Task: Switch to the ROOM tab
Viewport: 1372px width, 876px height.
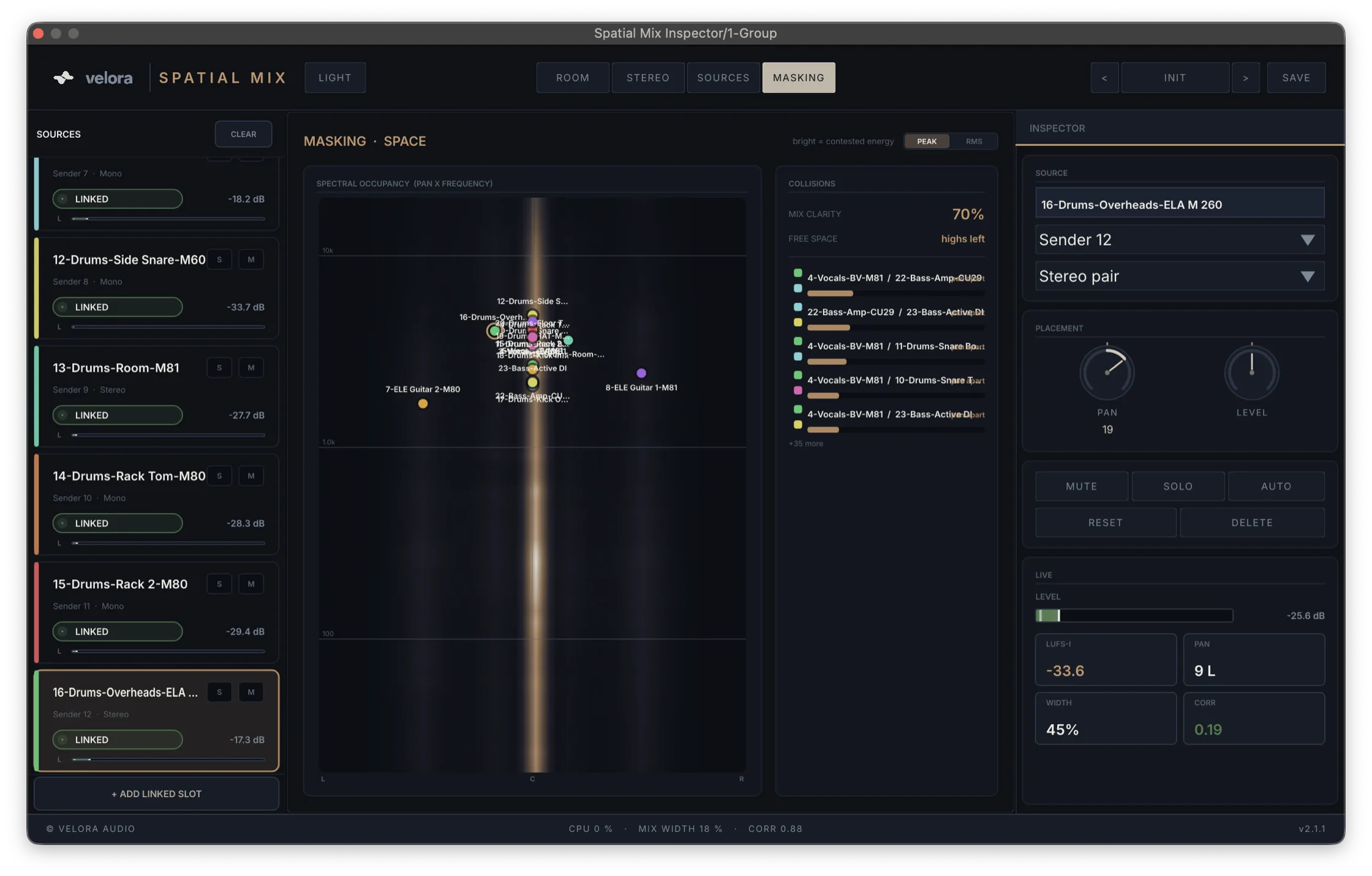Action: [x=573, y=78]
